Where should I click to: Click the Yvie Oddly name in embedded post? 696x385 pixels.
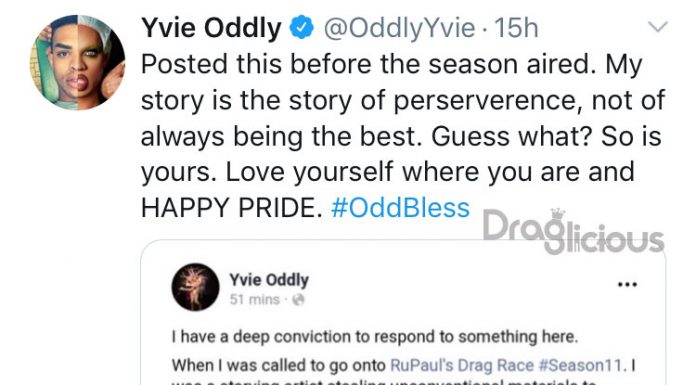click(x=269, y=280)
